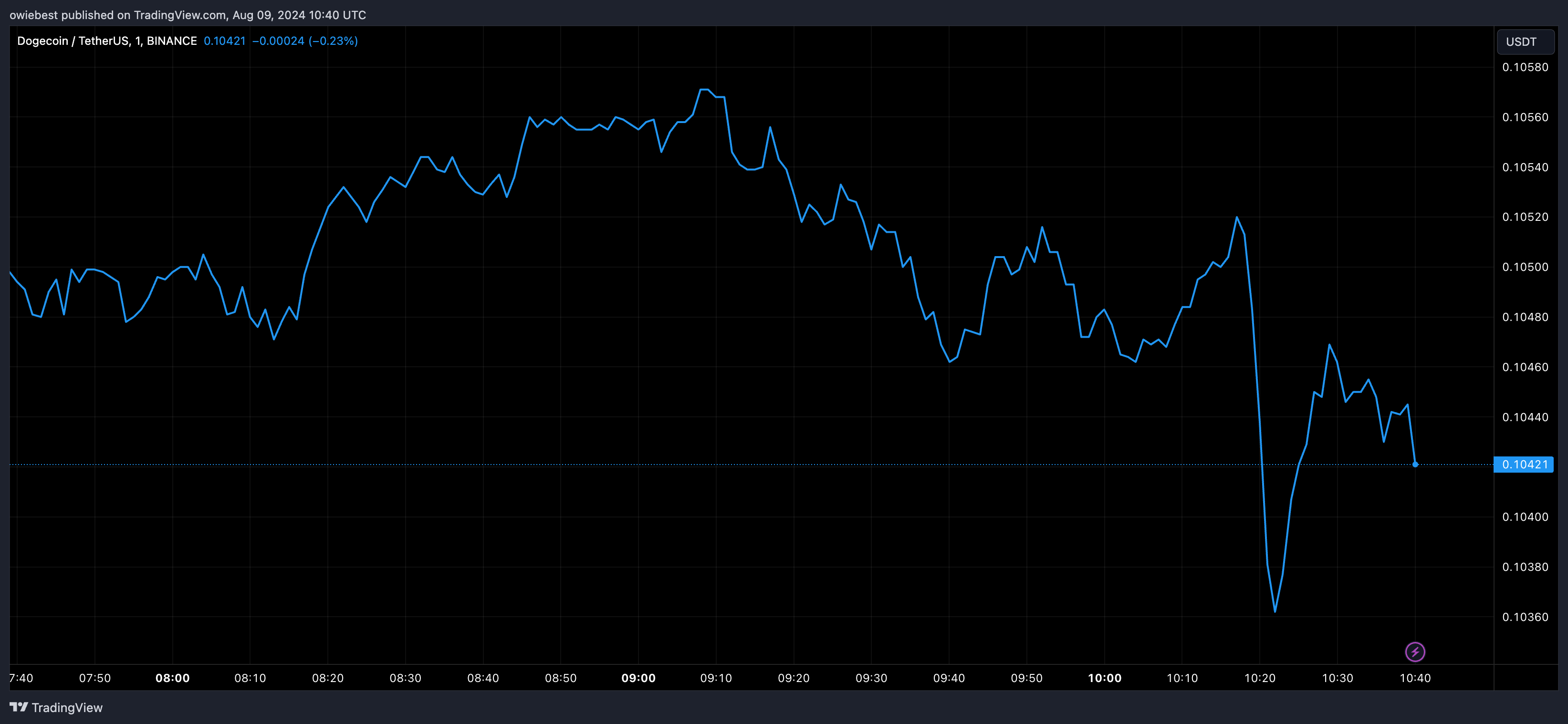Click the 0.10421 price in chart legend
This screenshot has height=724, width=1568.
(x=224, y=41)
